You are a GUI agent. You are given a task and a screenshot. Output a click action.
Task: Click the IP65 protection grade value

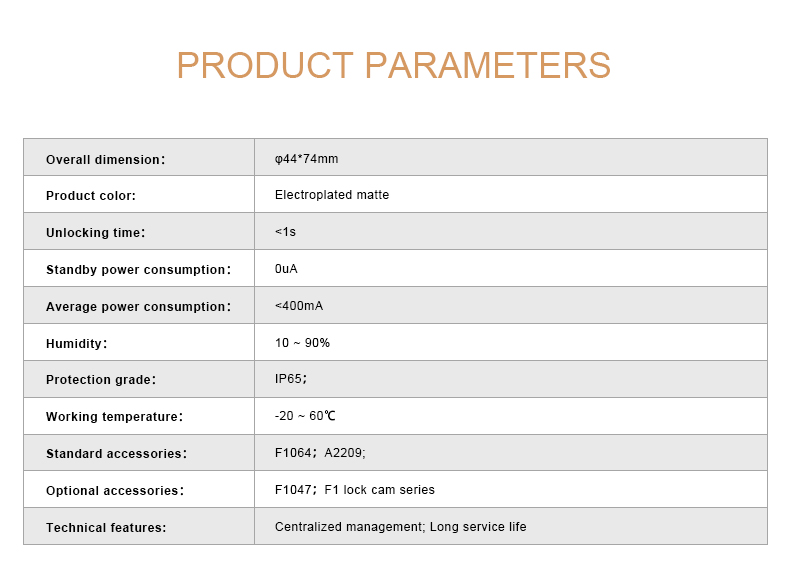point(291,379)
